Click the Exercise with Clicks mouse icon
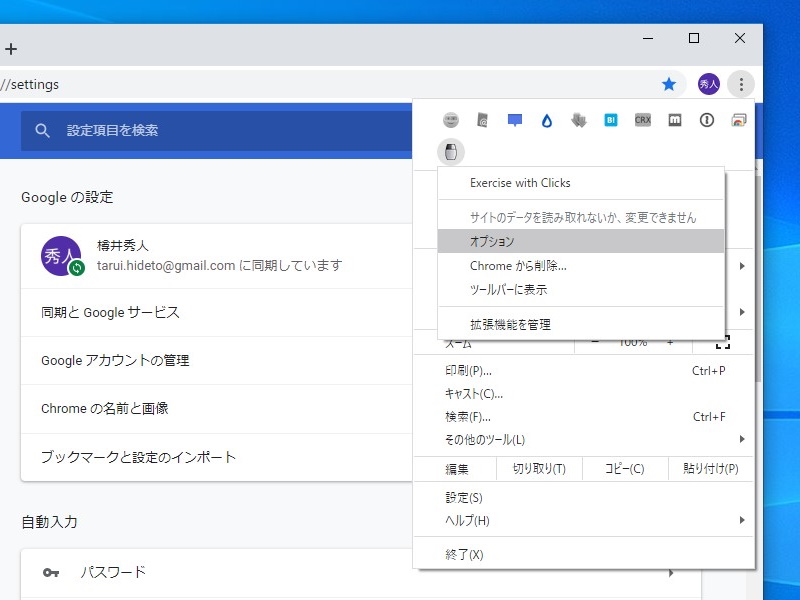 [x=452, y=152]
